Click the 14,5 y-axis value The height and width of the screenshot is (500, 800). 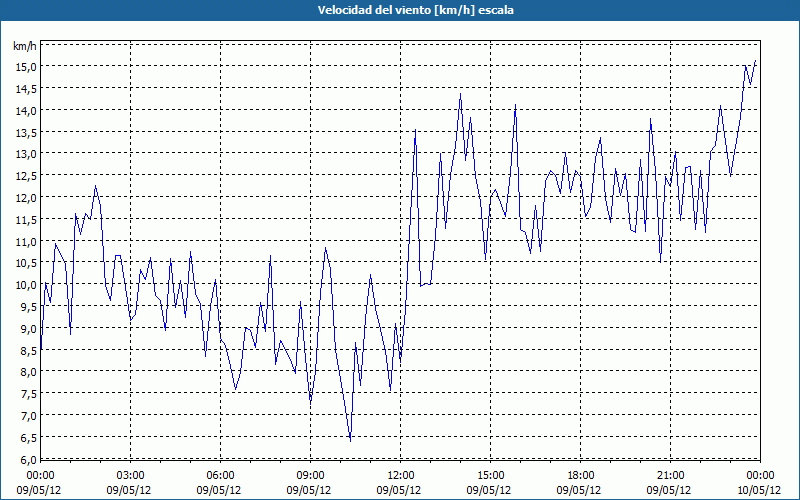tap(27, 89)
